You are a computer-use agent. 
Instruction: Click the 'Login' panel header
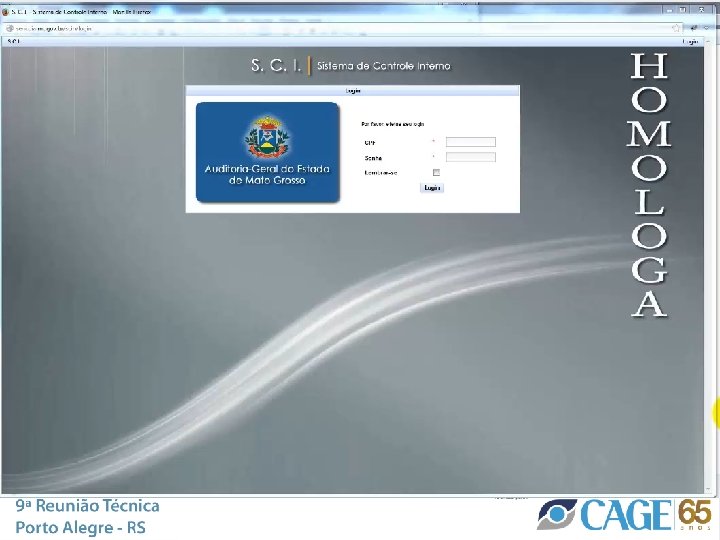tap(353, 91)
